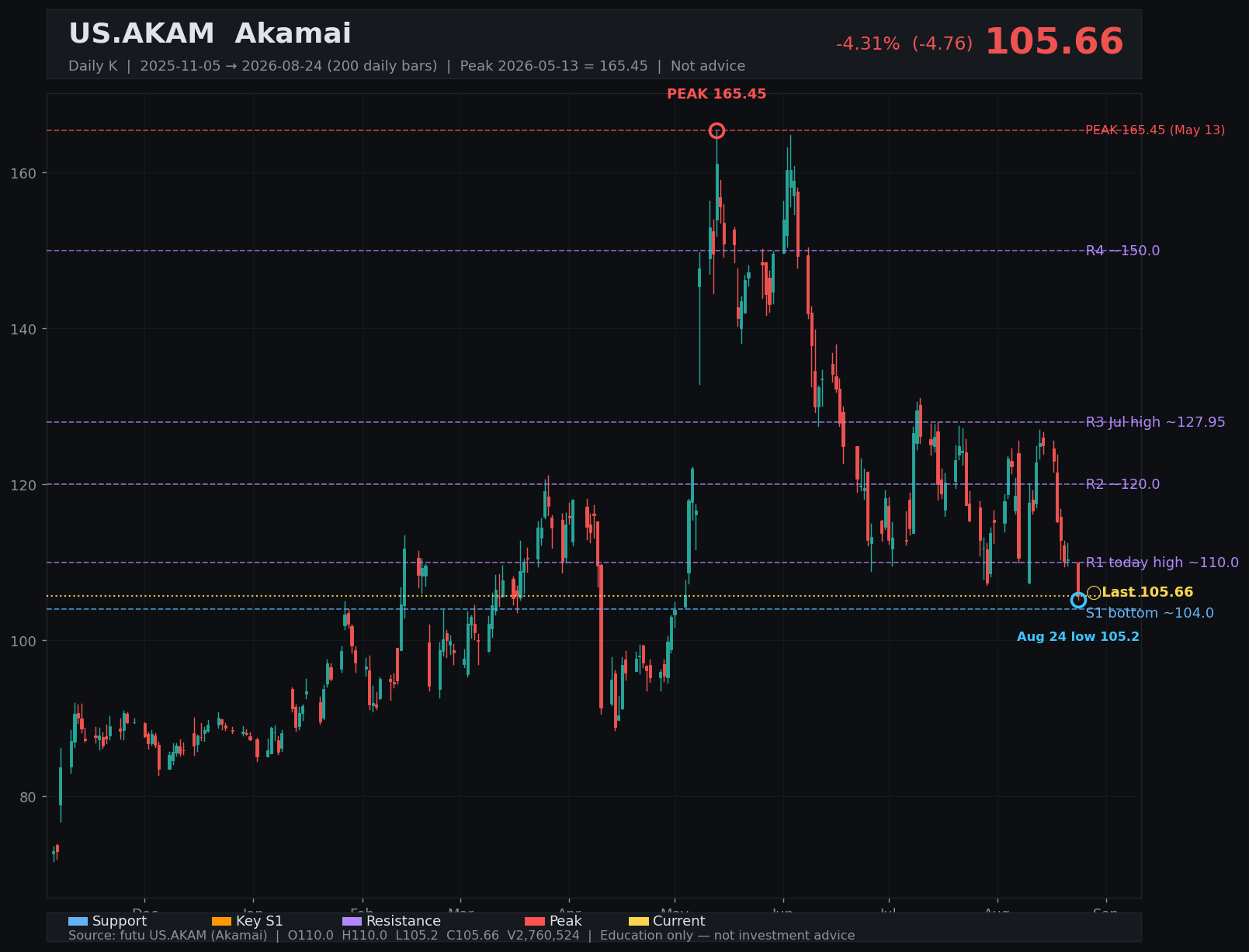The image size is (1249, 952).
Task: Click the 'Current' legend text
Action: [x=679, y=921]
